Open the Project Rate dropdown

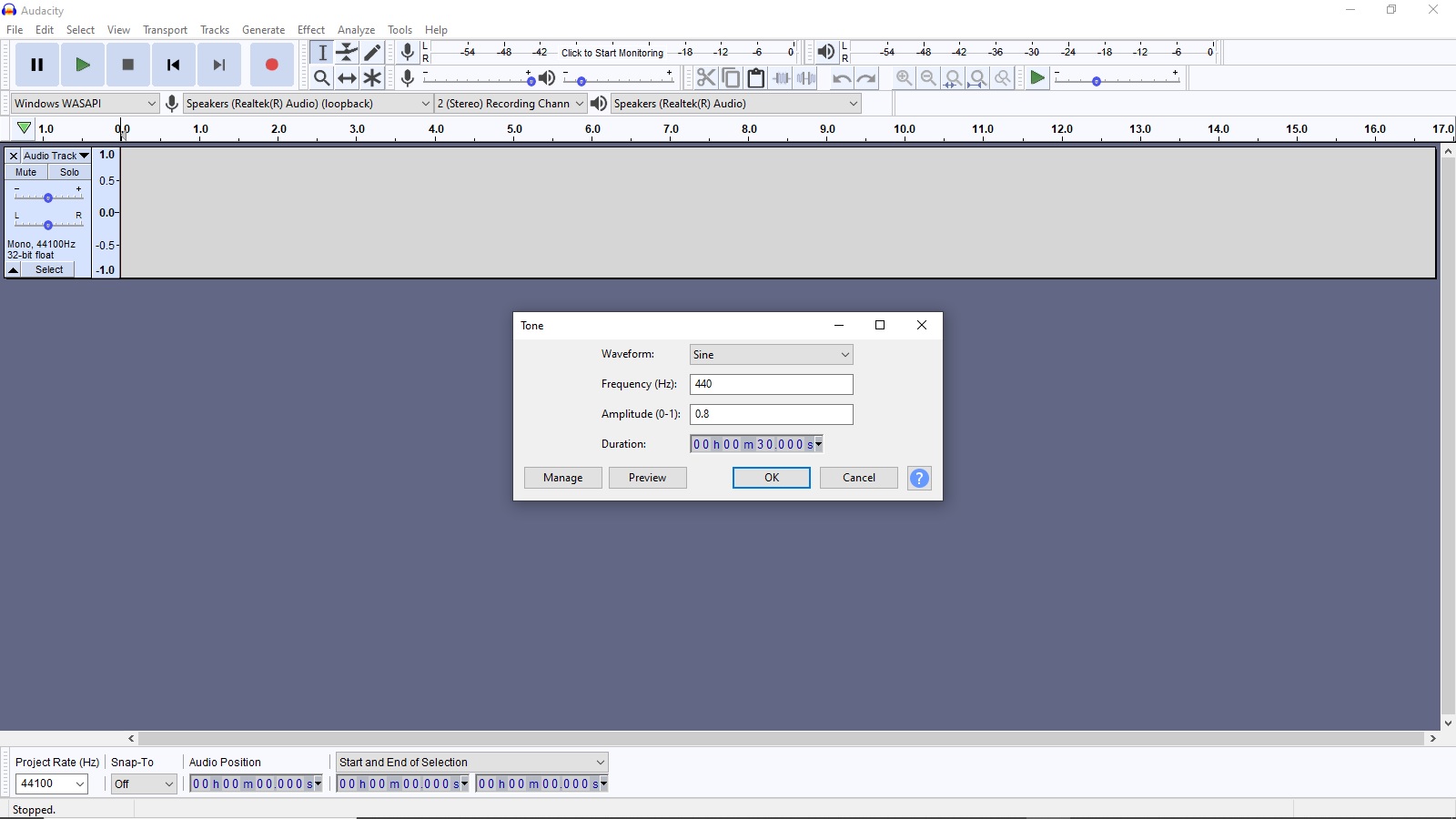pos(52,784)
